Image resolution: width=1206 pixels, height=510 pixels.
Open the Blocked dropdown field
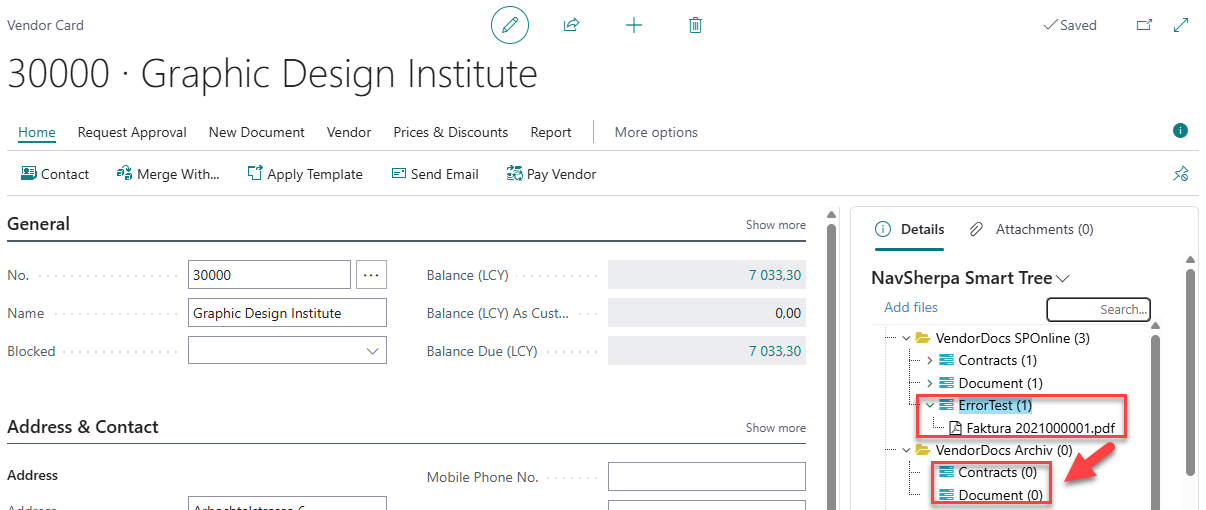[287, 351]
